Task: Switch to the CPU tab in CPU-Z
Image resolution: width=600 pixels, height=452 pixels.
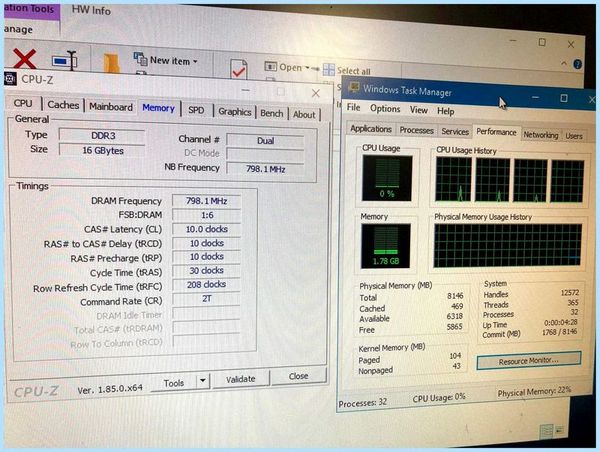Action: tap(23, 103)
